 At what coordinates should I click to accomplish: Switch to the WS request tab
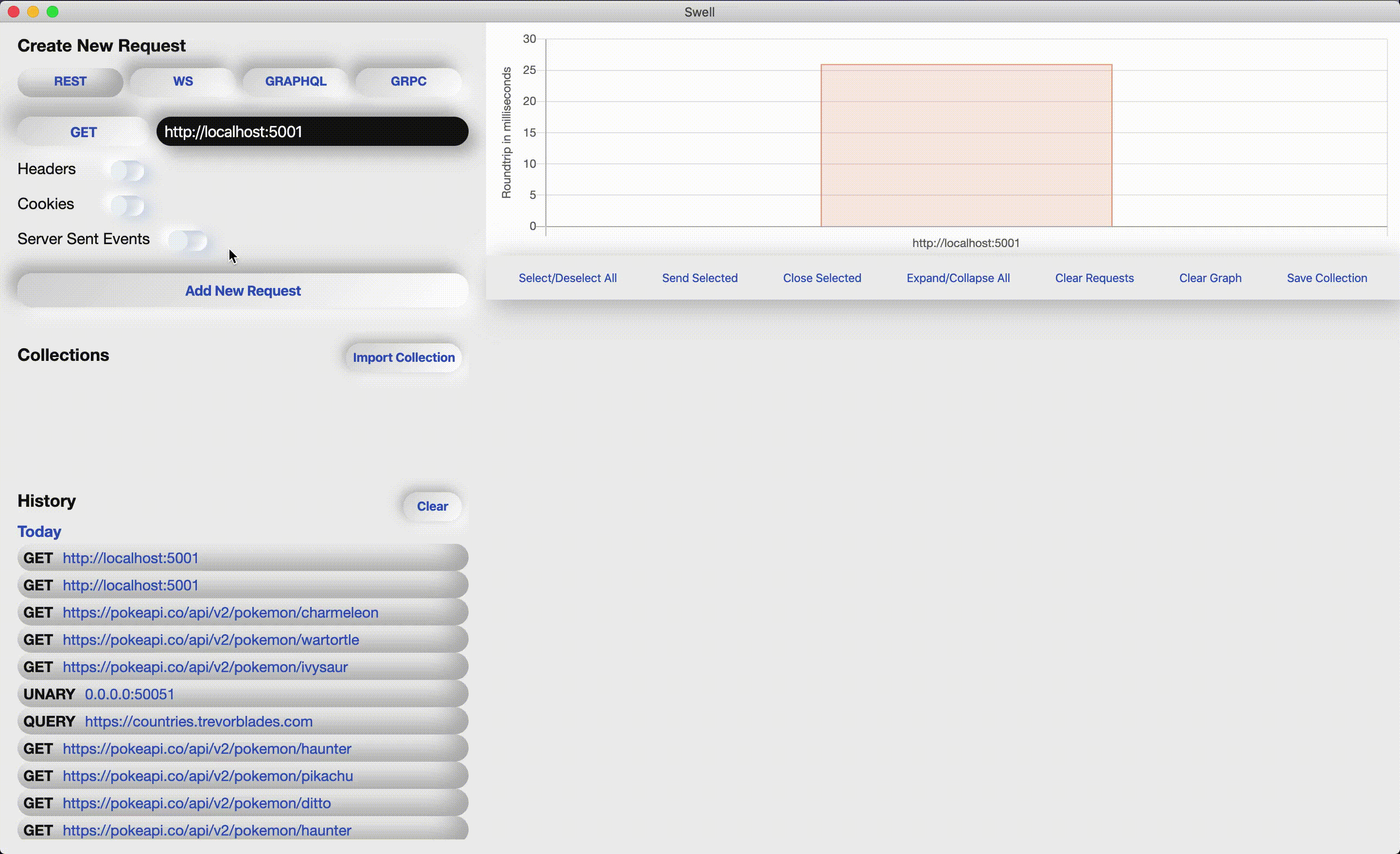tap(183, 81)
